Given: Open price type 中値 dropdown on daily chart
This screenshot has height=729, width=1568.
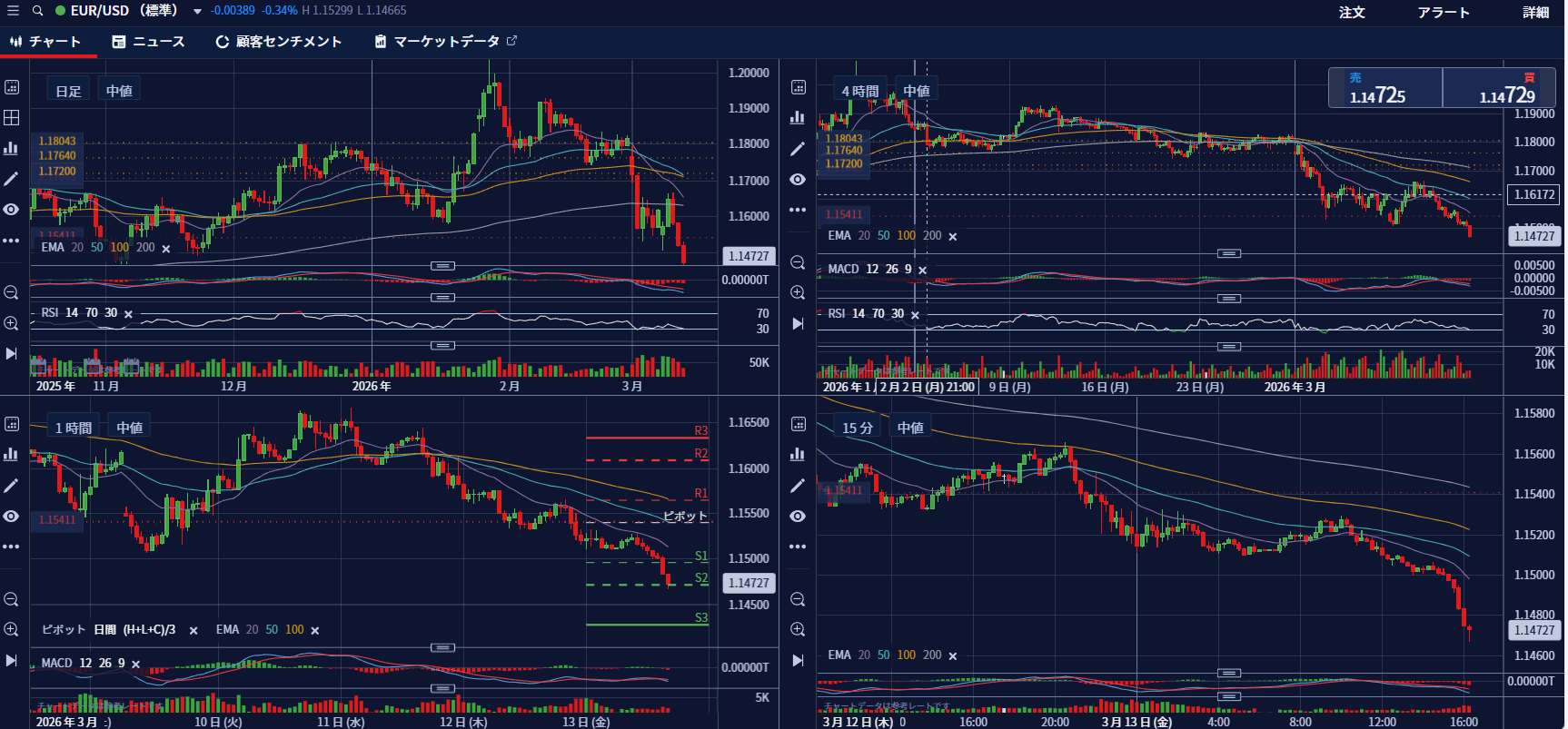Looking at the screenshot, I should [119, 91].
